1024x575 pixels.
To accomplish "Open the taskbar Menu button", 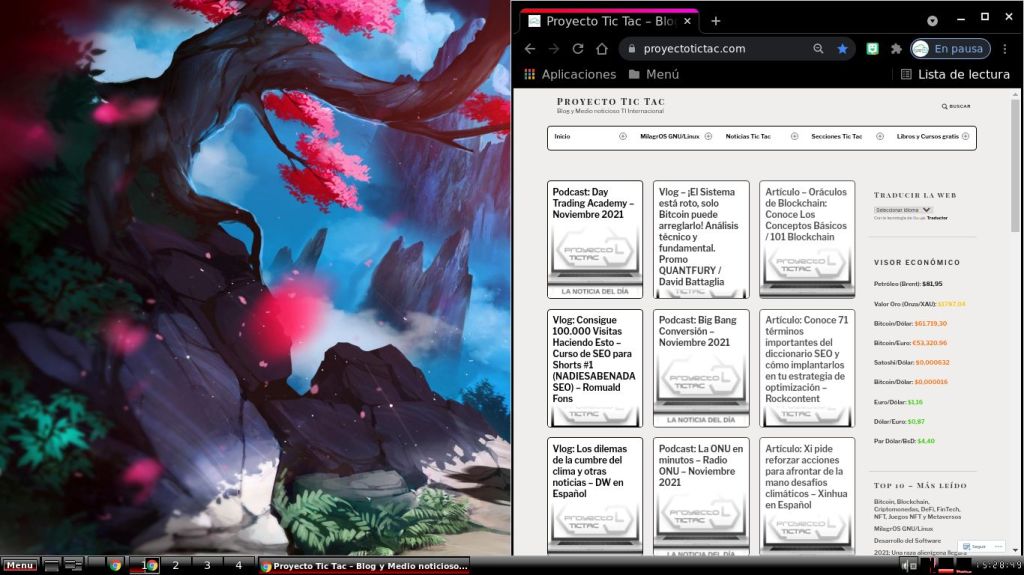I will 20,565.
